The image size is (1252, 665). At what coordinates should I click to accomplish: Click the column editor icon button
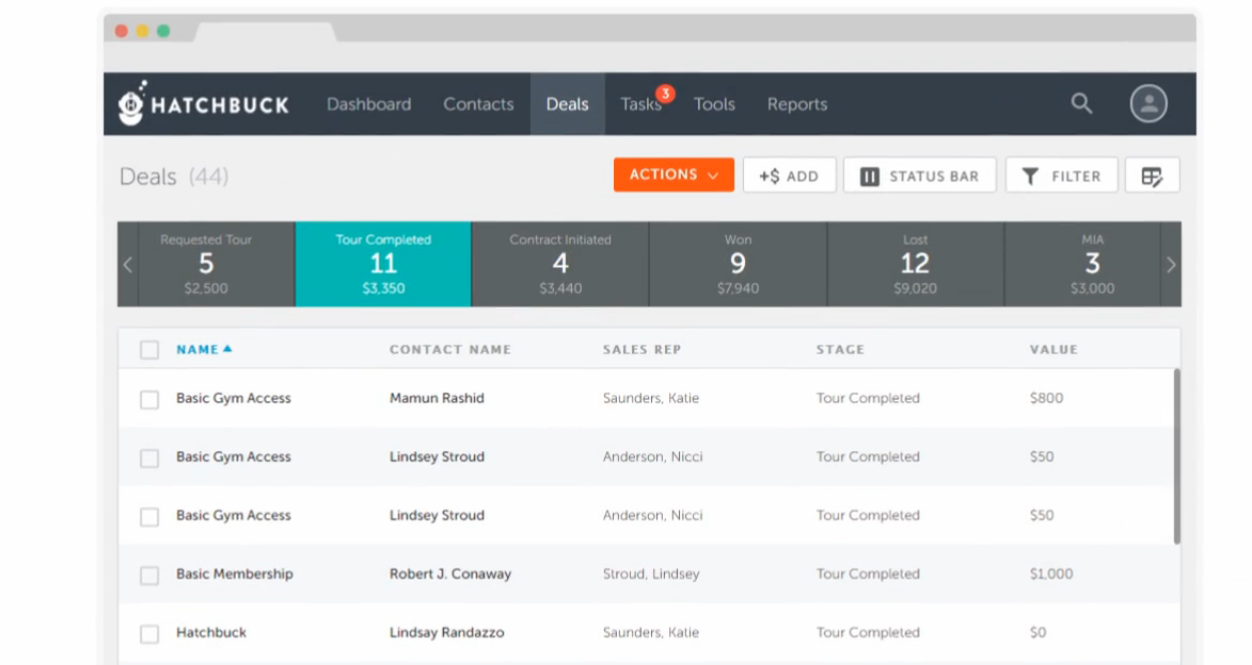[1152, 176]
